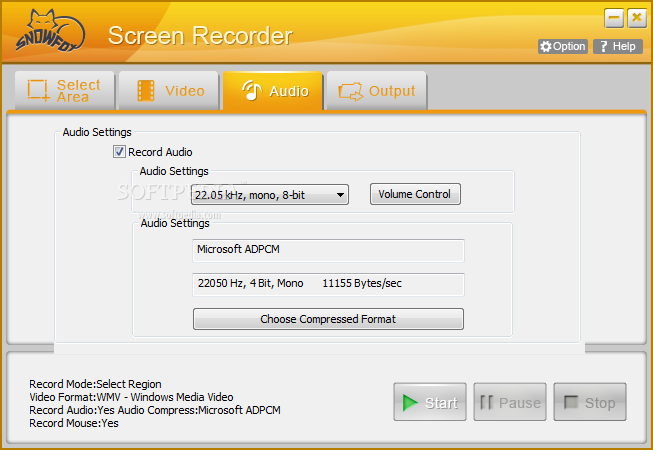Select the Audio tab
The width and height of the screenshot is (653, 450).
tap(273, 90)
